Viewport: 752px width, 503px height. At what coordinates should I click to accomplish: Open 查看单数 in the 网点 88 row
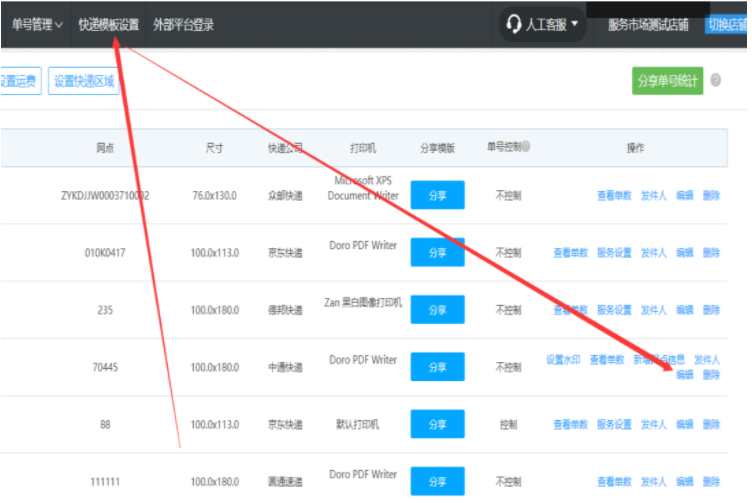pyautogui.click(x=570, y=424)
